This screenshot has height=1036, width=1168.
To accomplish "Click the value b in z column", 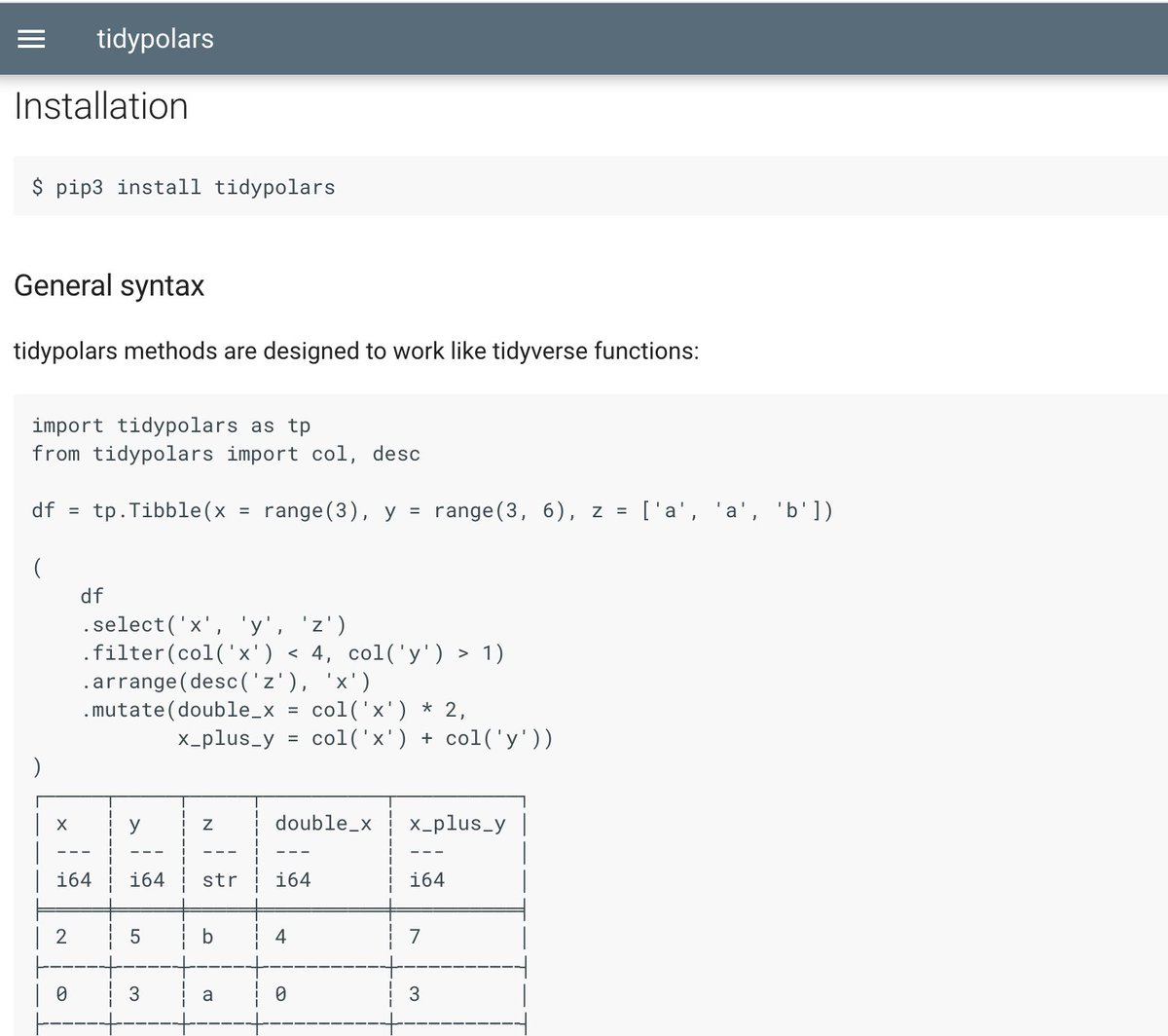I will [x=207, y=937].
